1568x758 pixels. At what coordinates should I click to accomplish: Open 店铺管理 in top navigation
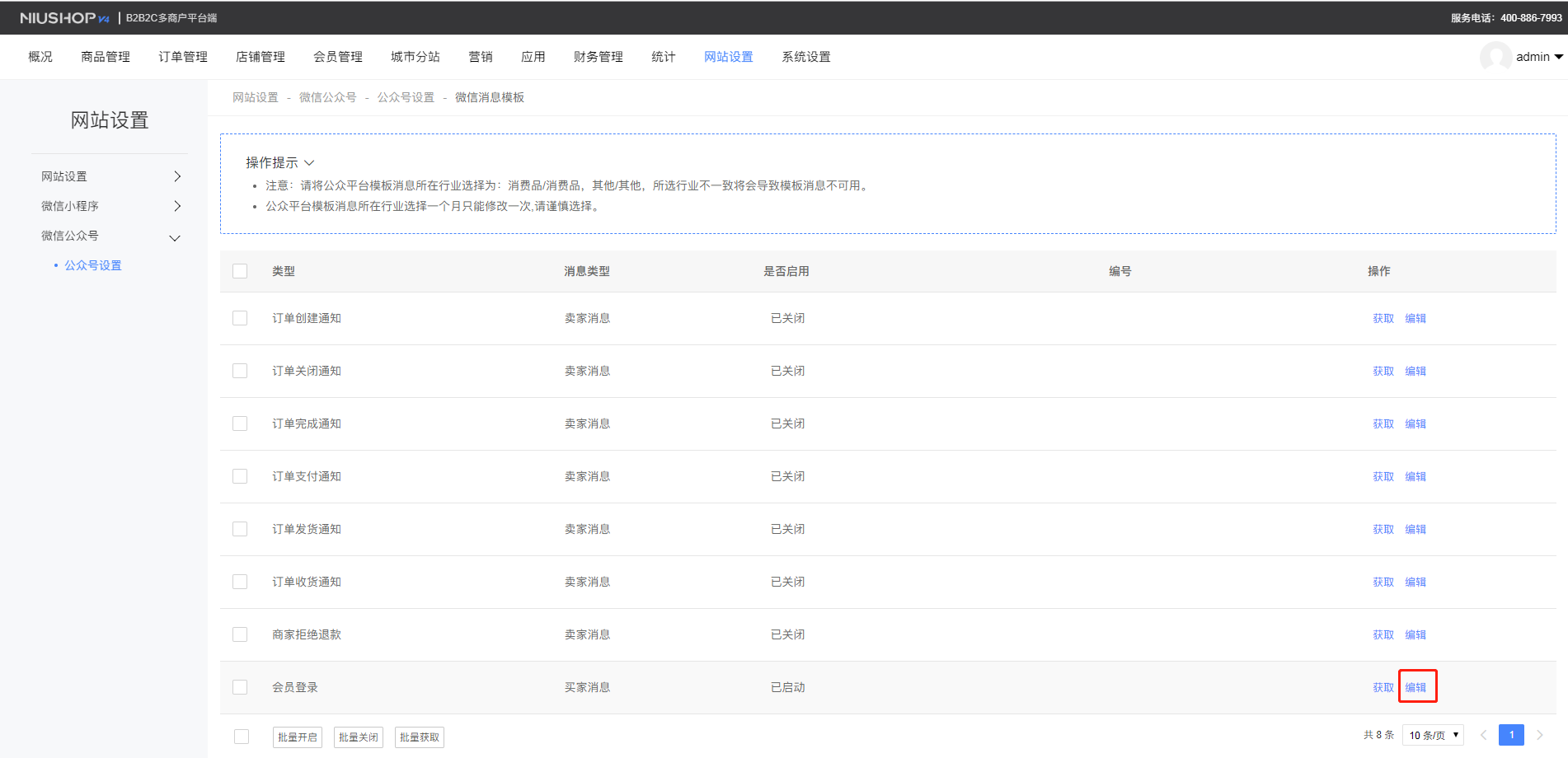tap(261, 57)
